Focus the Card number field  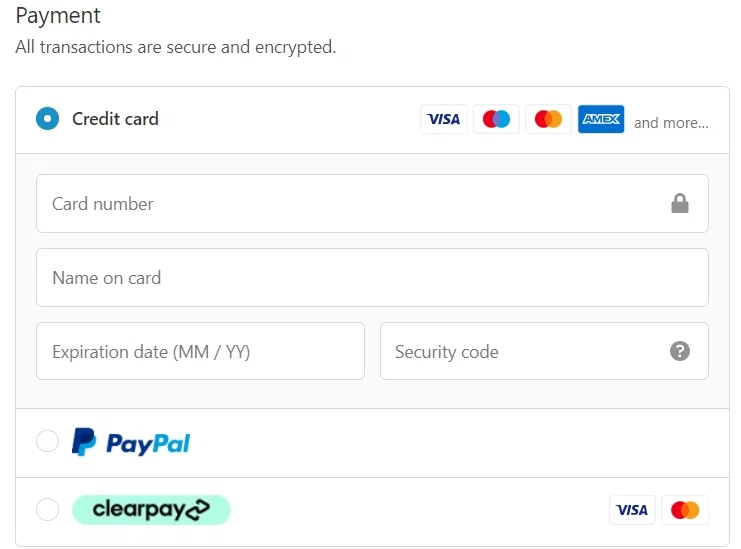tap(350, 204)
